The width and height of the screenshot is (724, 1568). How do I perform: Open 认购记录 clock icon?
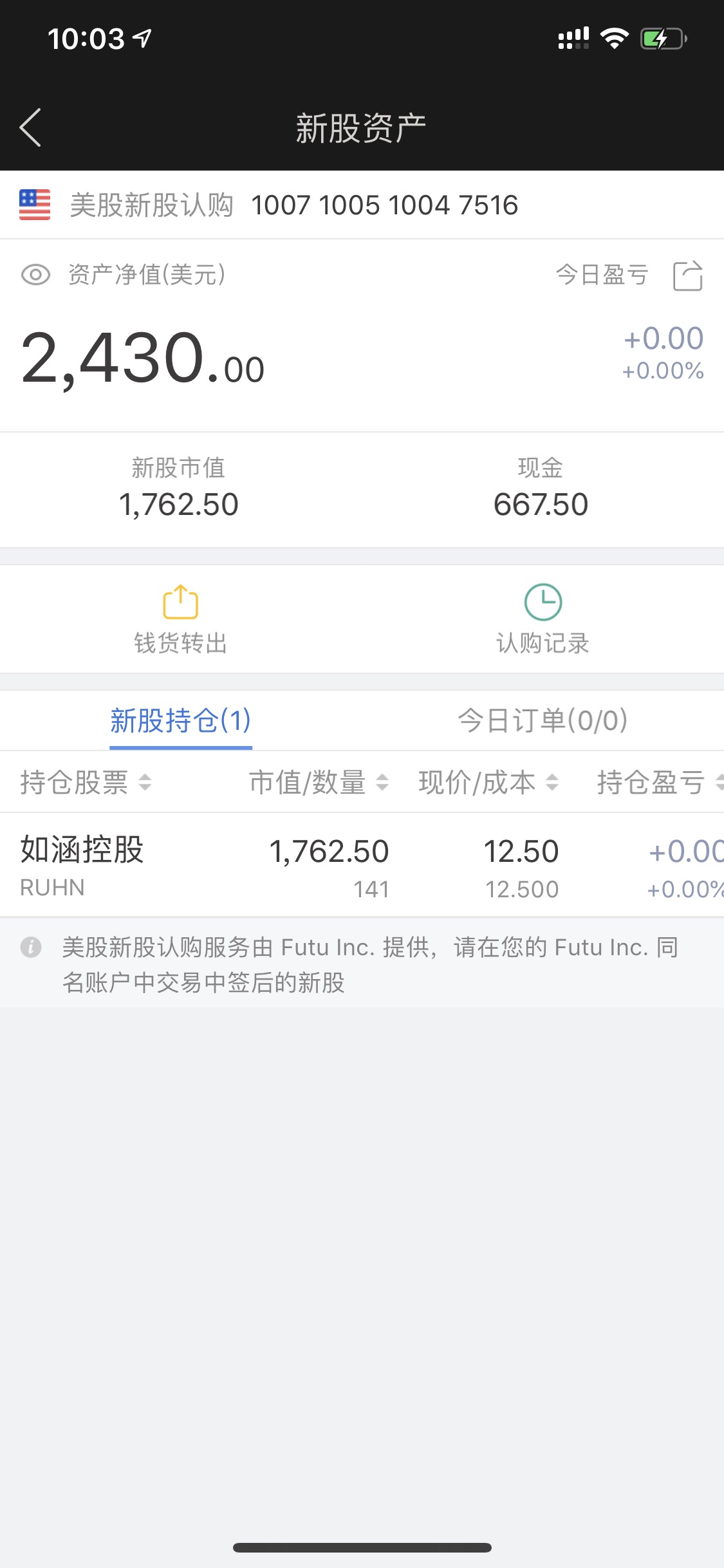pos(543,602)
